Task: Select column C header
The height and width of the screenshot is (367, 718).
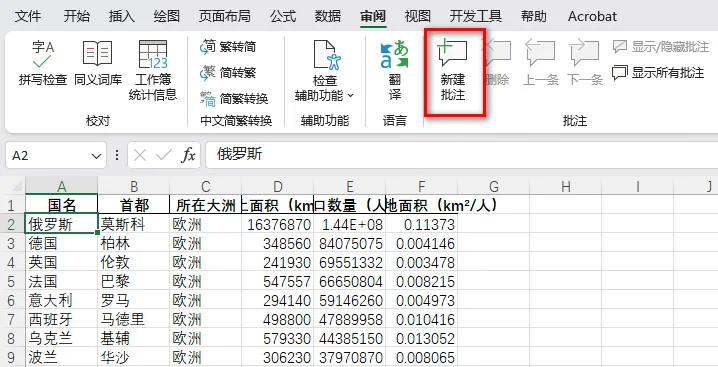Action: pos(206,186)
